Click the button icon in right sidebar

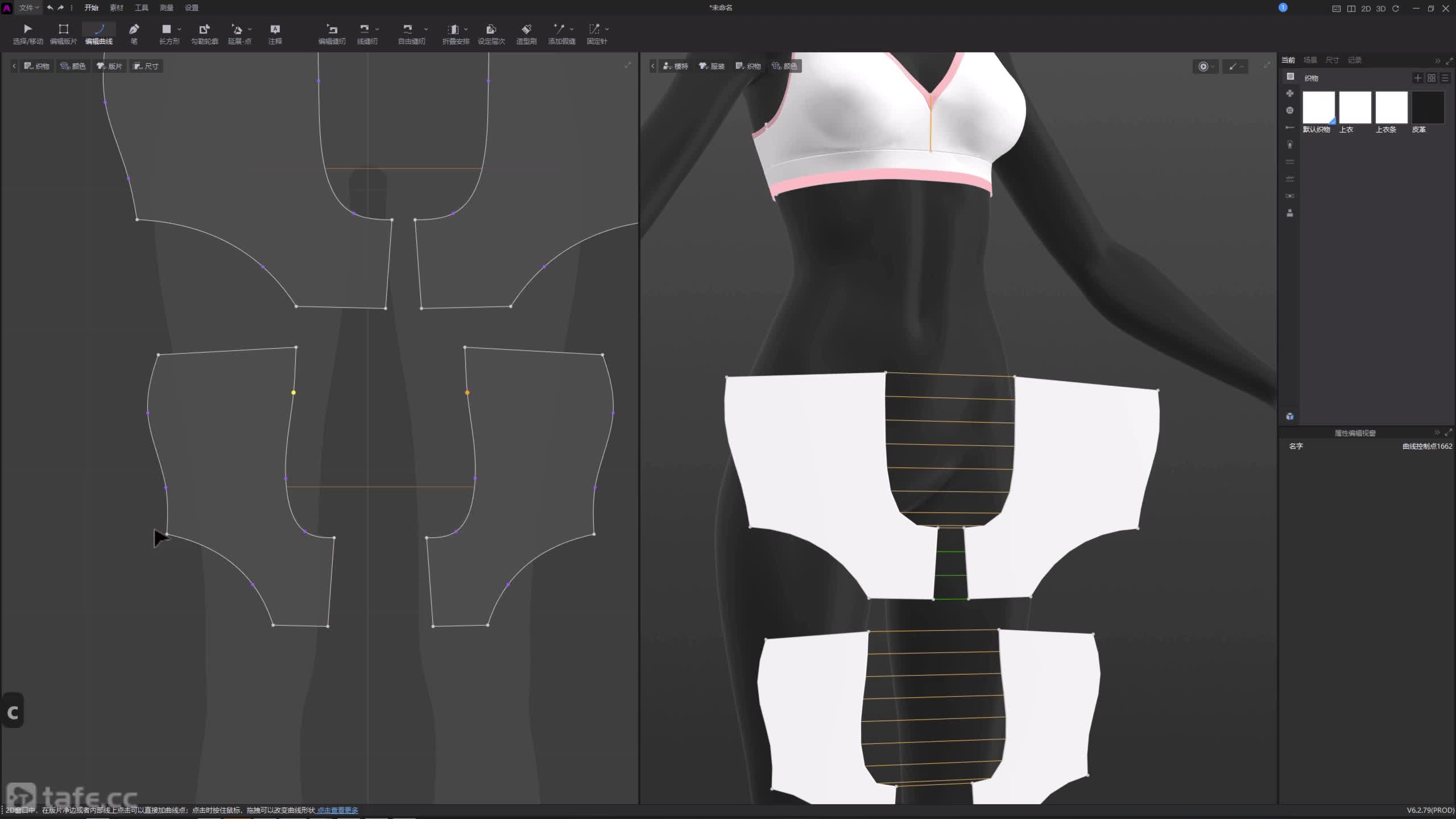1290,110
